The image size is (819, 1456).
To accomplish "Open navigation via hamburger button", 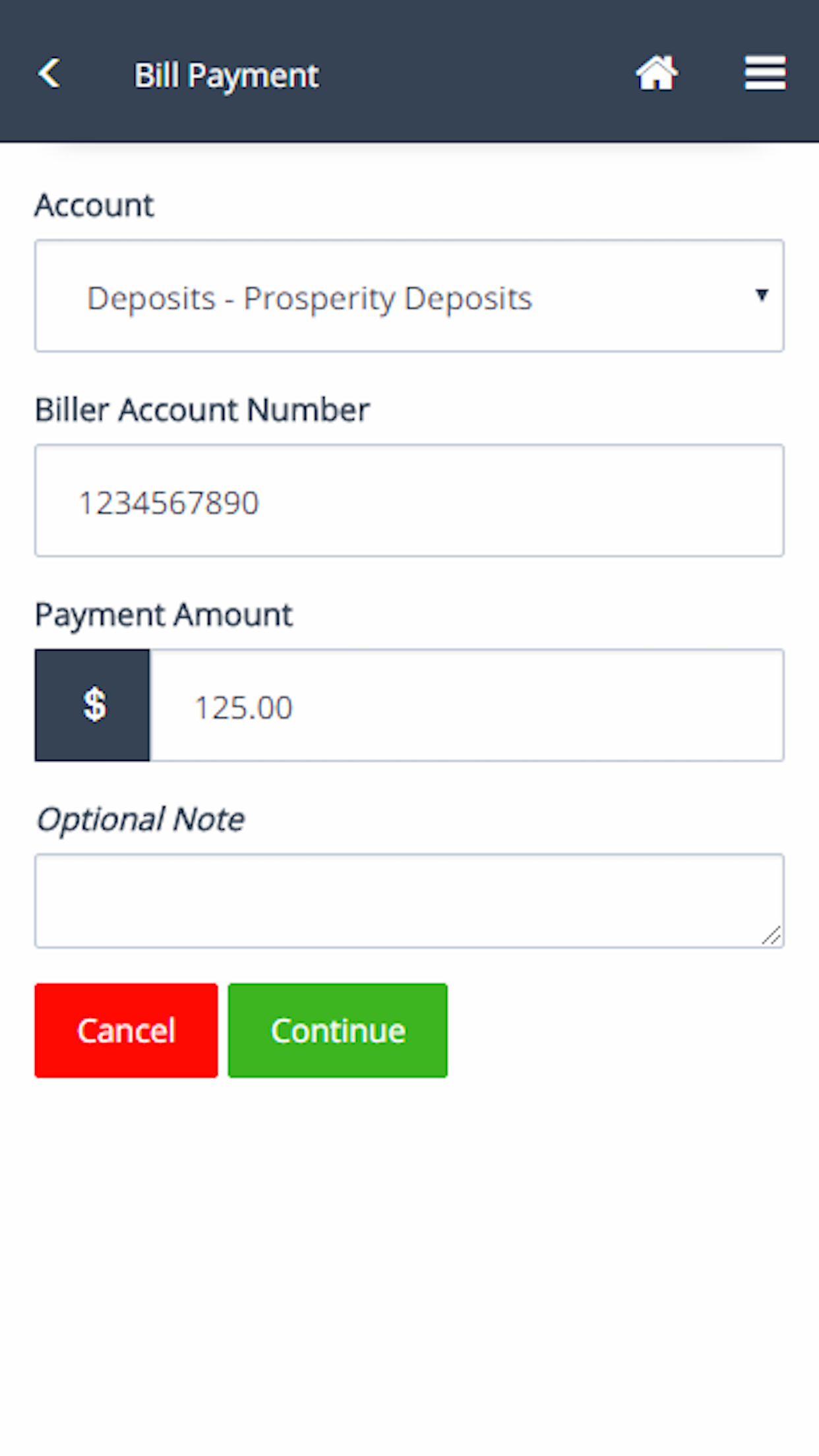I will coord(764,74).
